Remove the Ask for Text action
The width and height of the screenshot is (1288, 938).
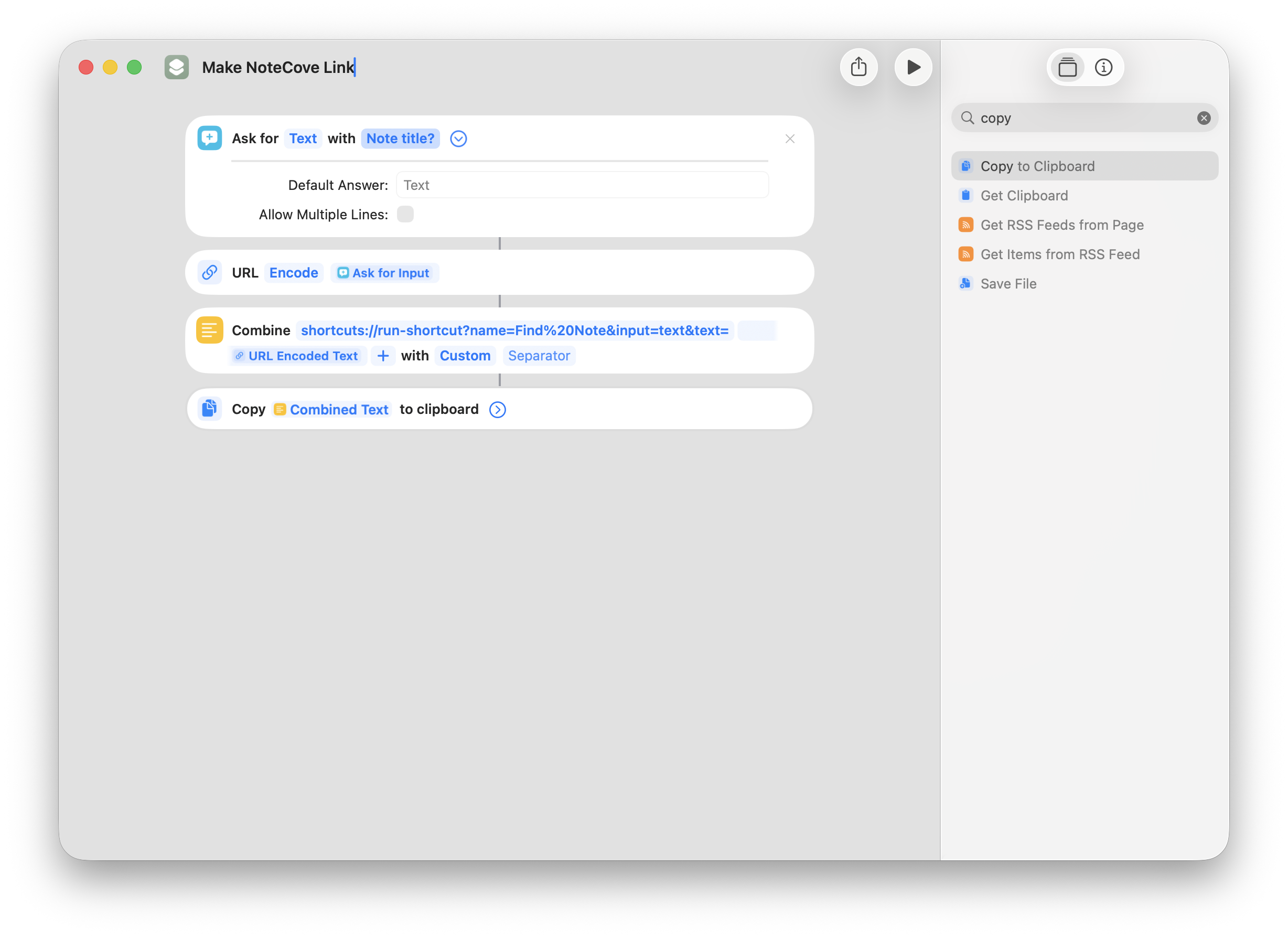(x=789, y=138)
